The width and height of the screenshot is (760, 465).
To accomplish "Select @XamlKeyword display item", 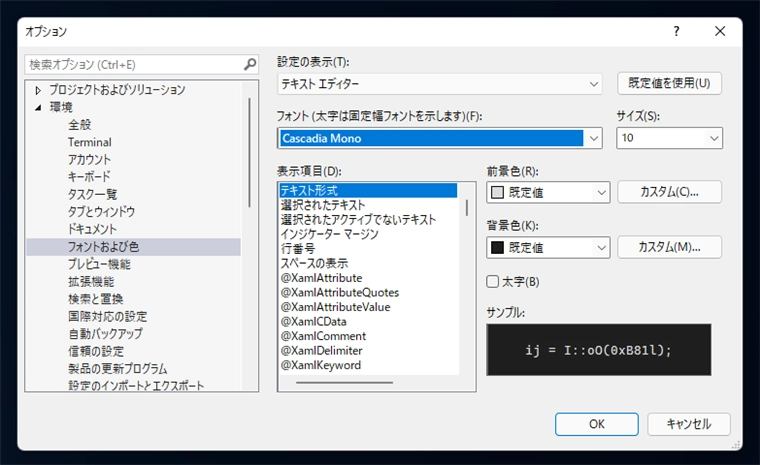I will tap(321, 365).
